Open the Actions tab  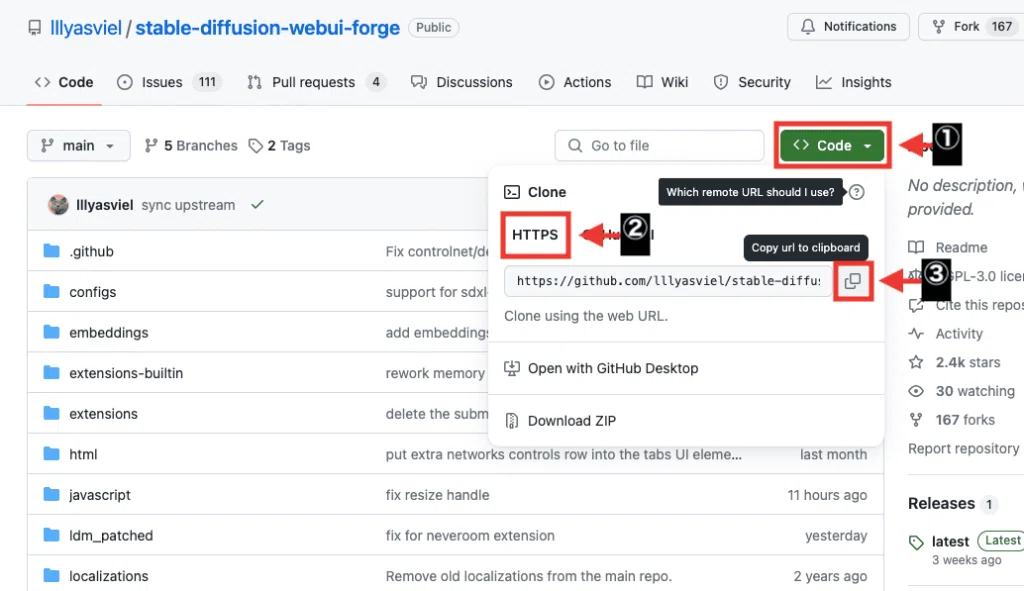[575, 82]
